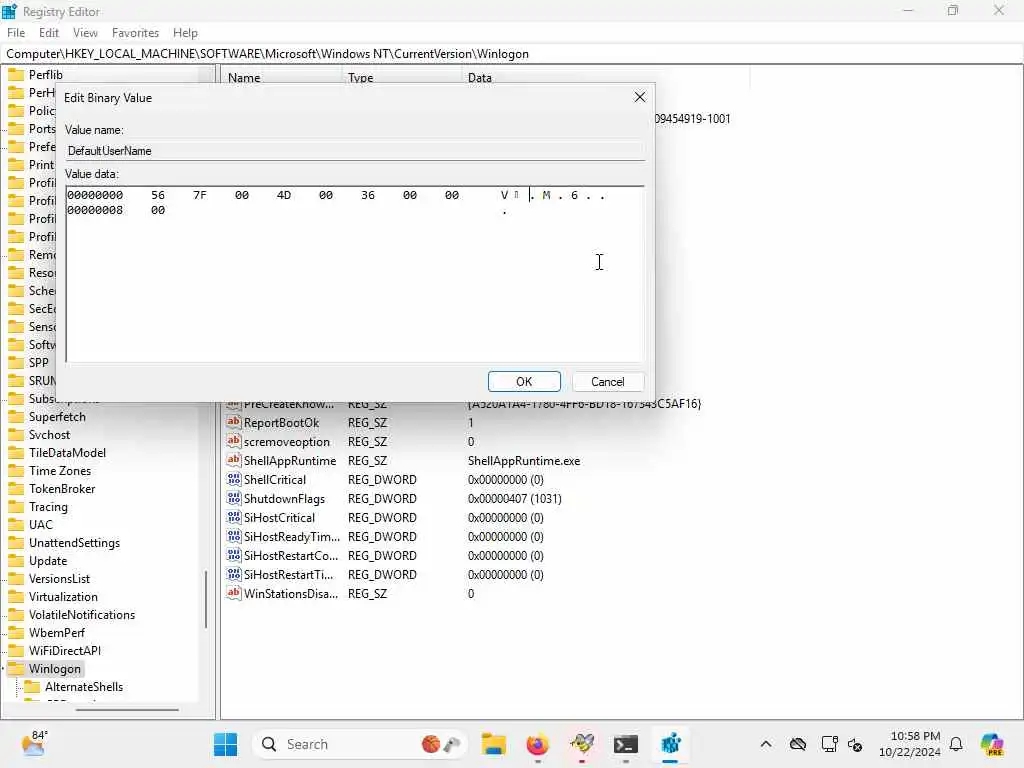Click inside the binary value data area
Viewport: 1024px width, 768px height.
click(355, 274)
